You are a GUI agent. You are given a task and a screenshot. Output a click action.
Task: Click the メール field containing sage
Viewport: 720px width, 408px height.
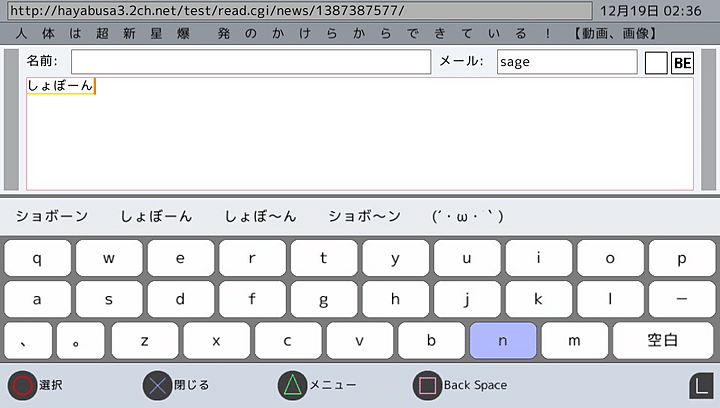coord(566,62)
